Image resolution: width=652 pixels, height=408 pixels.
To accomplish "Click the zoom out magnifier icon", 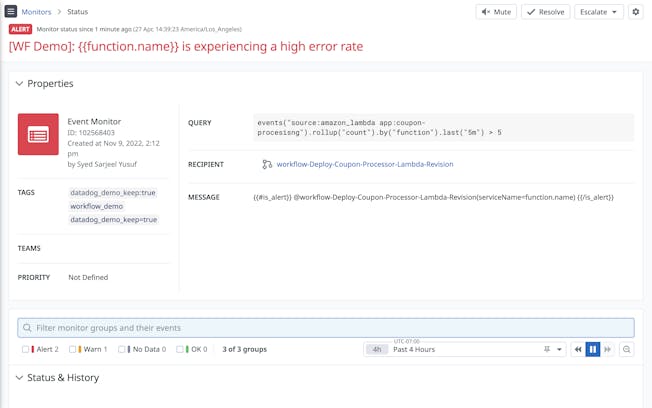I will point(627,349).
